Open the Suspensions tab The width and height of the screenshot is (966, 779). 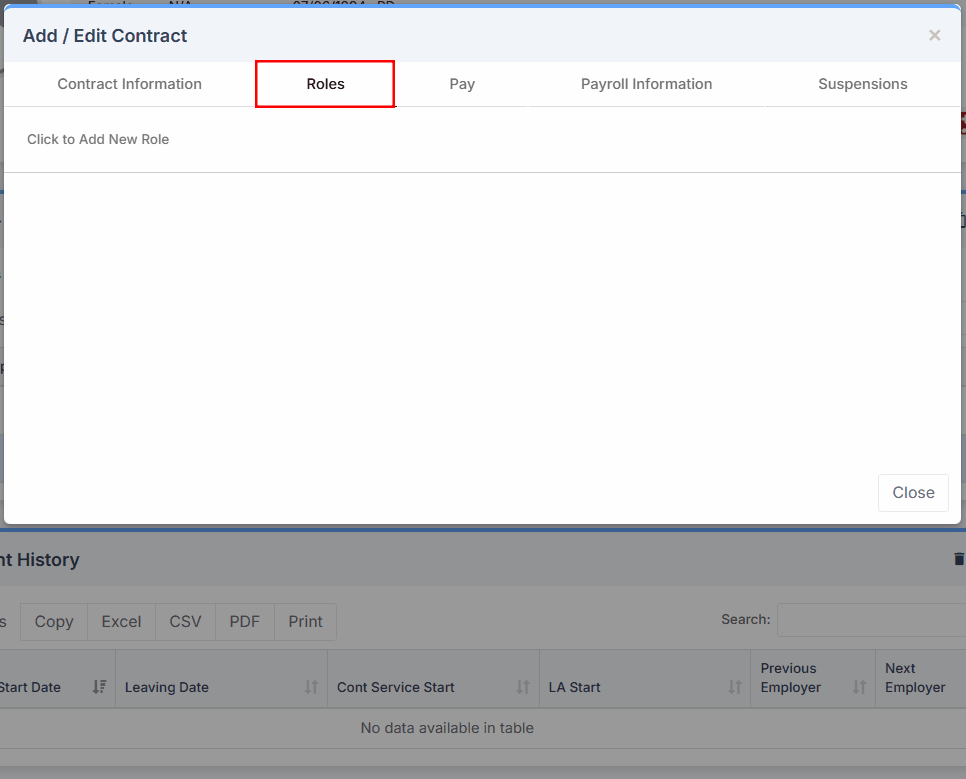pos(862,84)
